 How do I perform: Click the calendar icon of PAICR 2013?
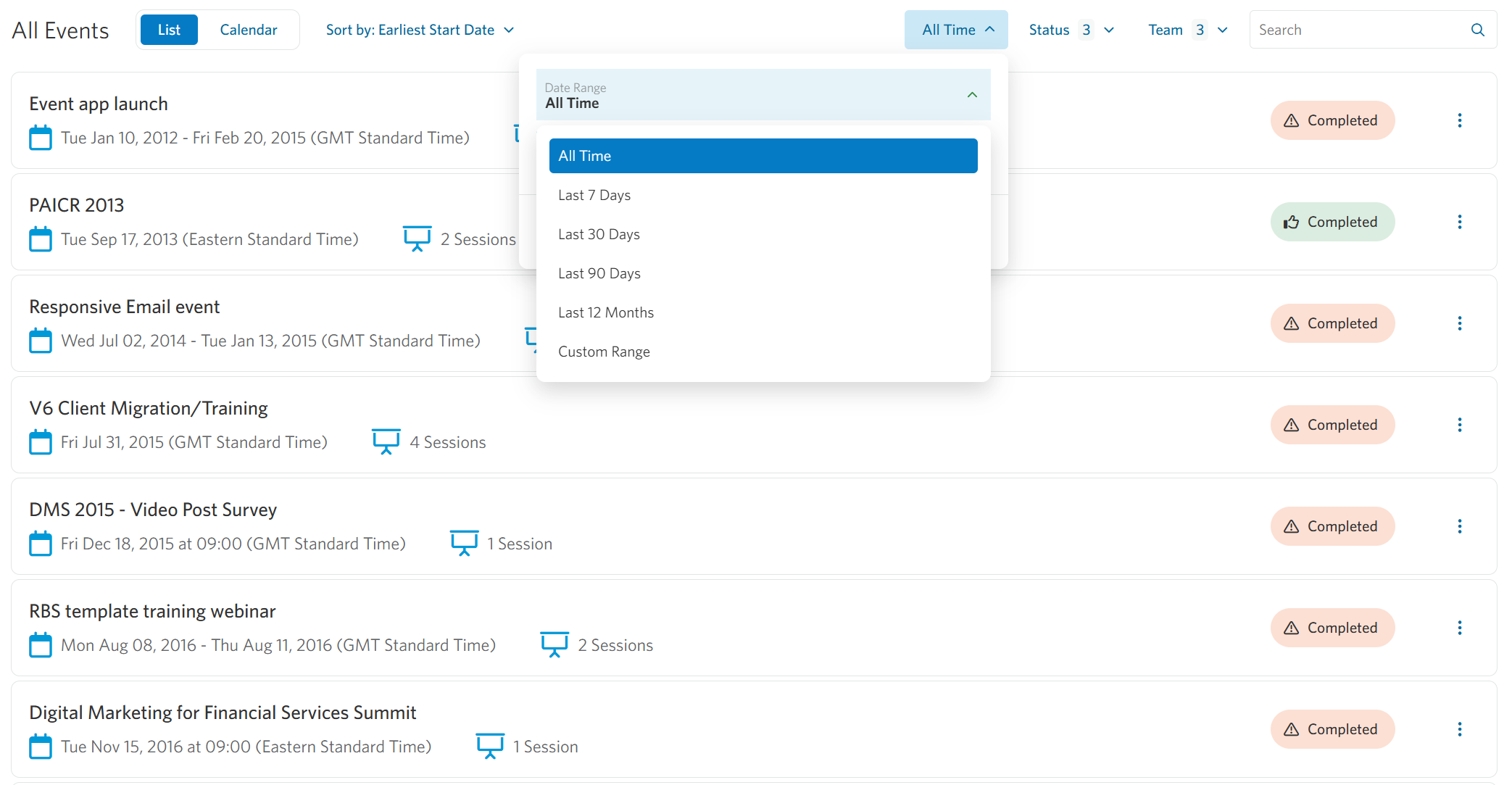pyautogui.click(x=41, y=239)
